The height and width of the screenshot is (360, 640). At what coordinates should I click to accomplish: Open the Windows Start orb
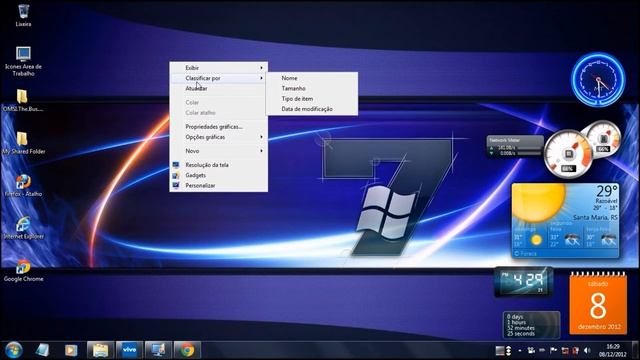[13, 350]
